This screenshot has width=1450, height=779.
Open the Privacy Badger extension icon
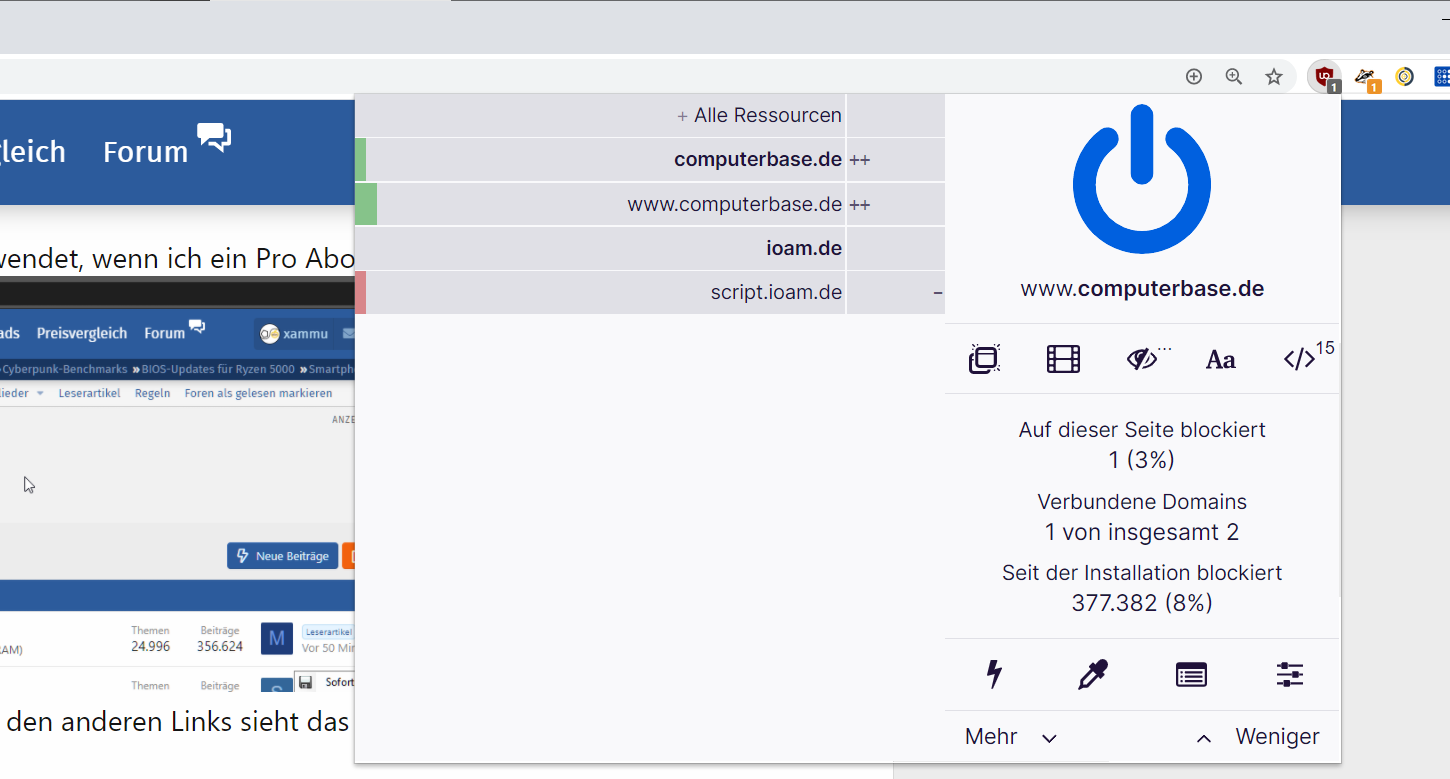click(x=1366, y=77)
